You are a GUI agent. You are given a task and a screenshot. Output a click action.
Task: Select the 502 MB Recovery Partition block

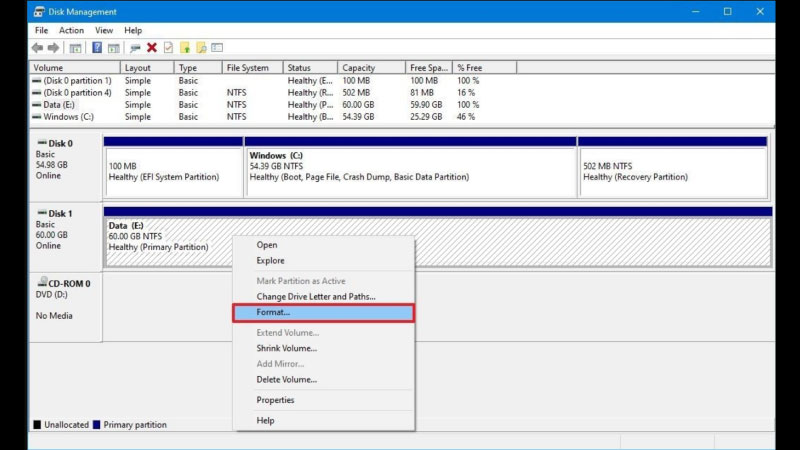point(672,170)
